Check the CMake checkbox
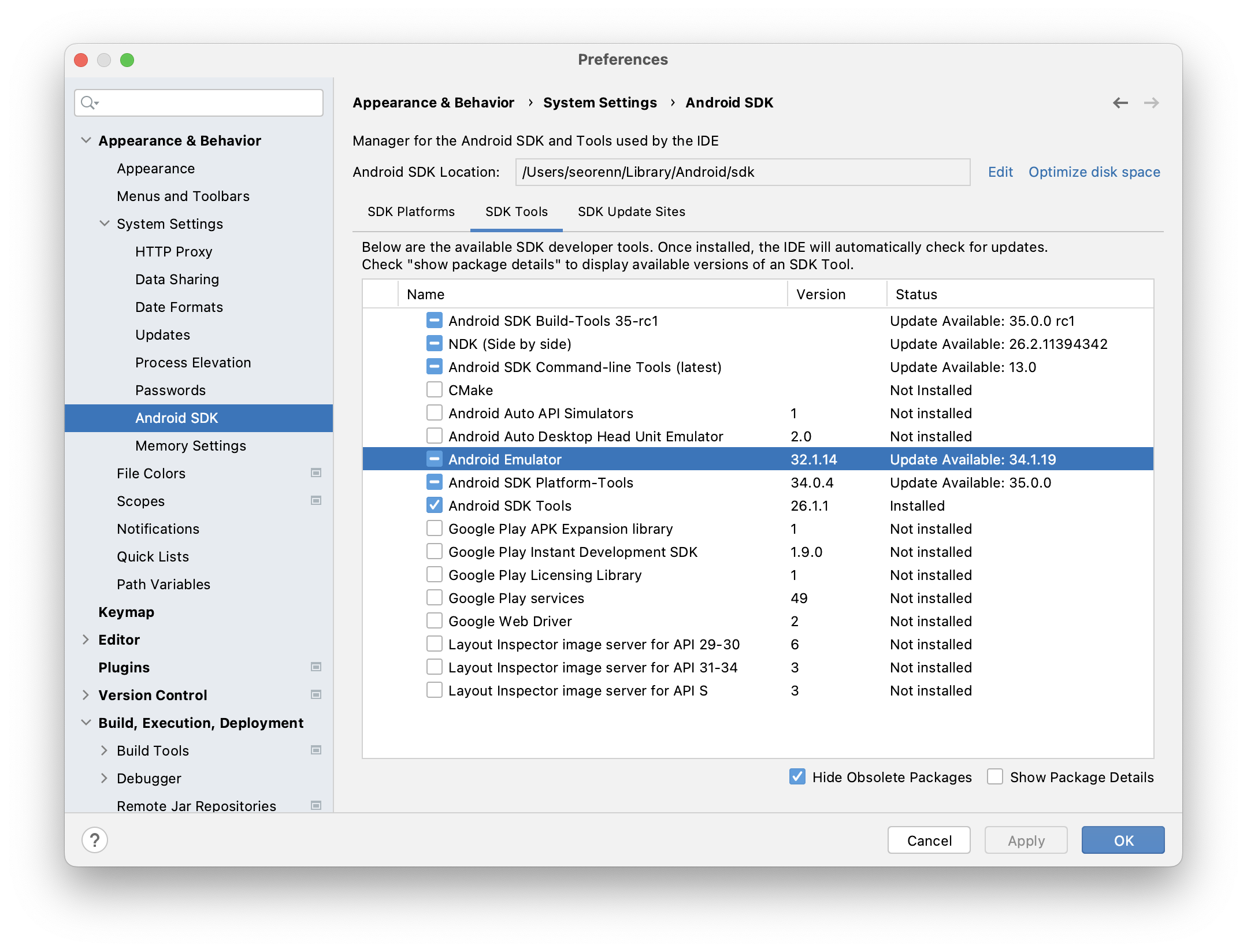Viewport: 1247px width, 952px height. point(435,390)
